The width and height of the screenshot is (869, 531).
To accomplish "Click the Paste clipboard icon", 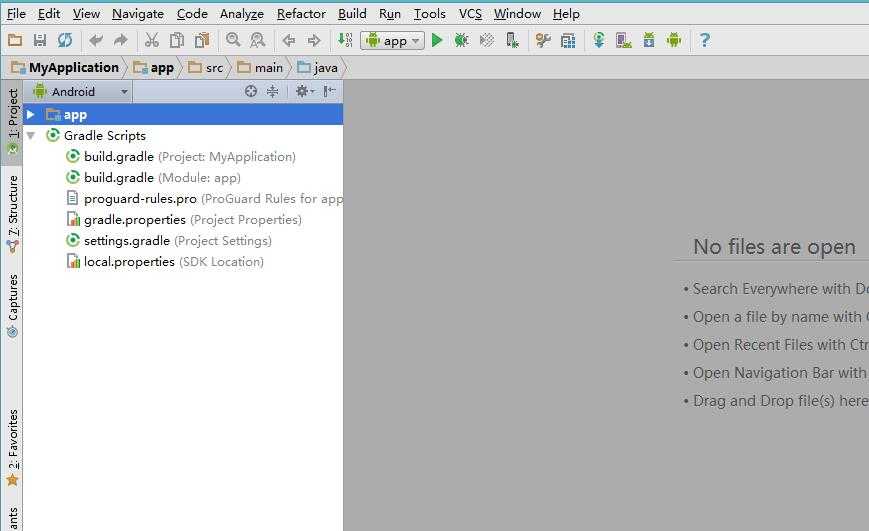I will point(202,40).
